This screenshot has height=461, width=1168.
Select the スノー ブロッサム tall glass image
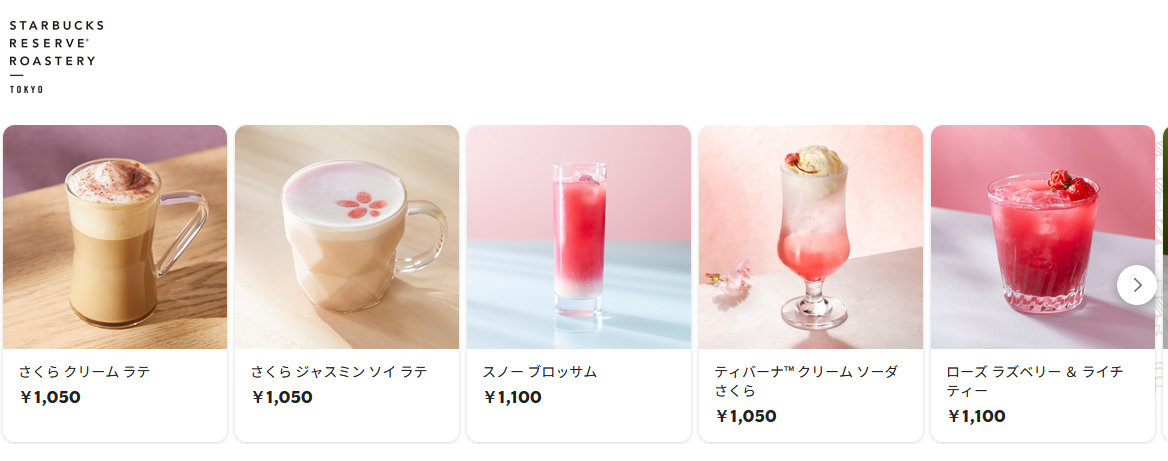click(579, 237)
